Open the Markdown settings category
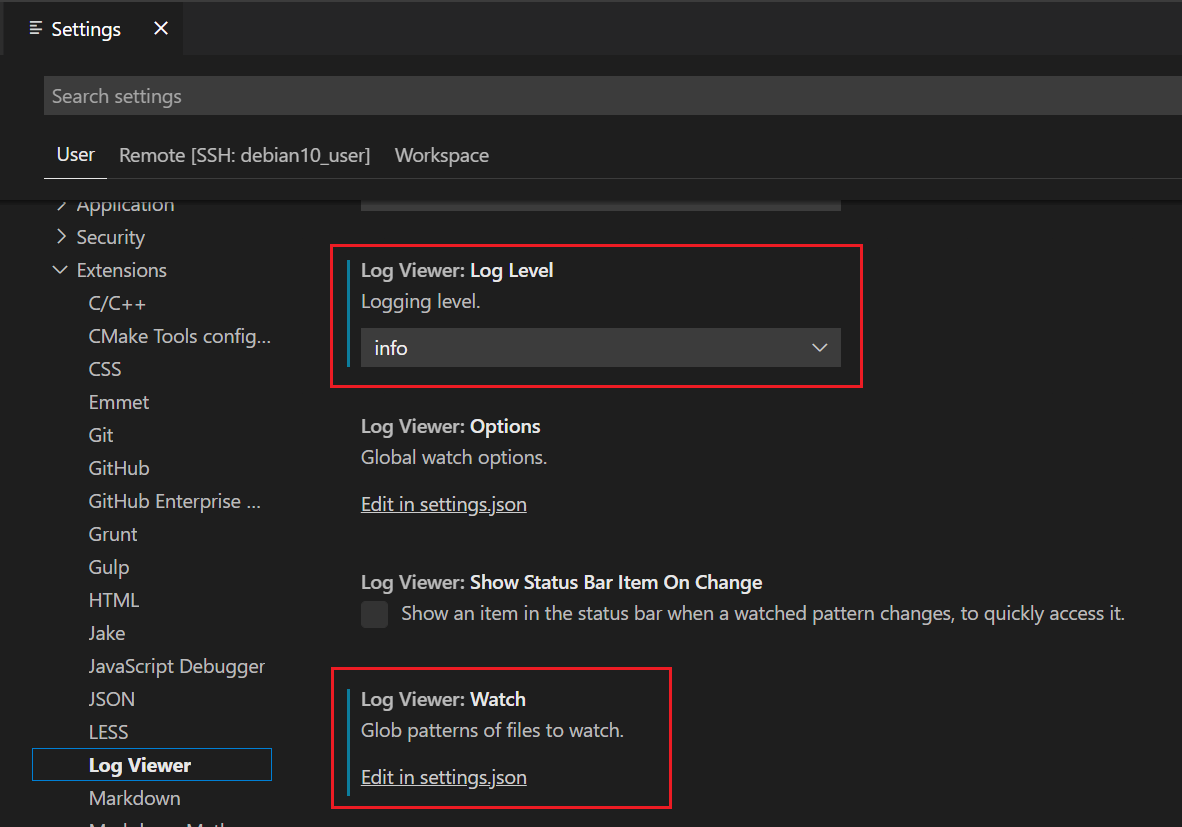This screenshot has height=827, width=1182. 134,798
